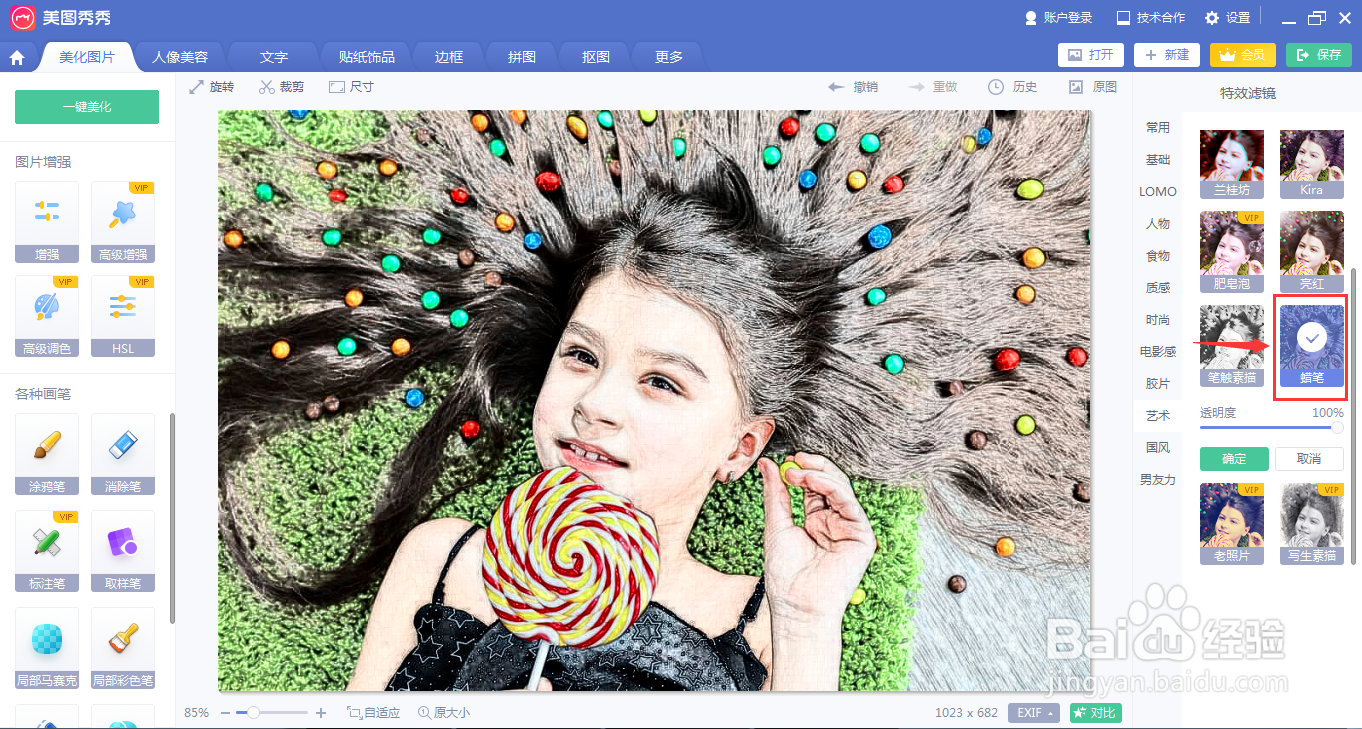The image size is (1362, 729).
Task: Switch to the 人像美容 tab
Action: (x=180, y=57)
